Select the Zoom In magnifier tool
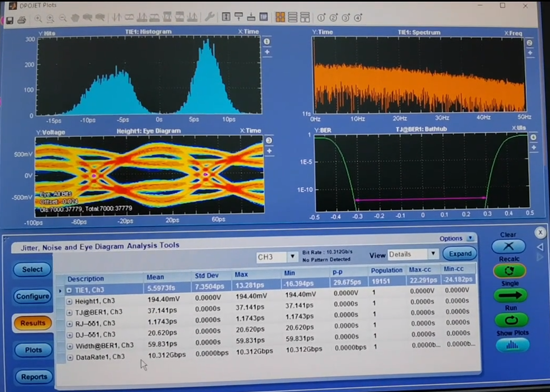 pyautogui.click(x=38, y=19)
